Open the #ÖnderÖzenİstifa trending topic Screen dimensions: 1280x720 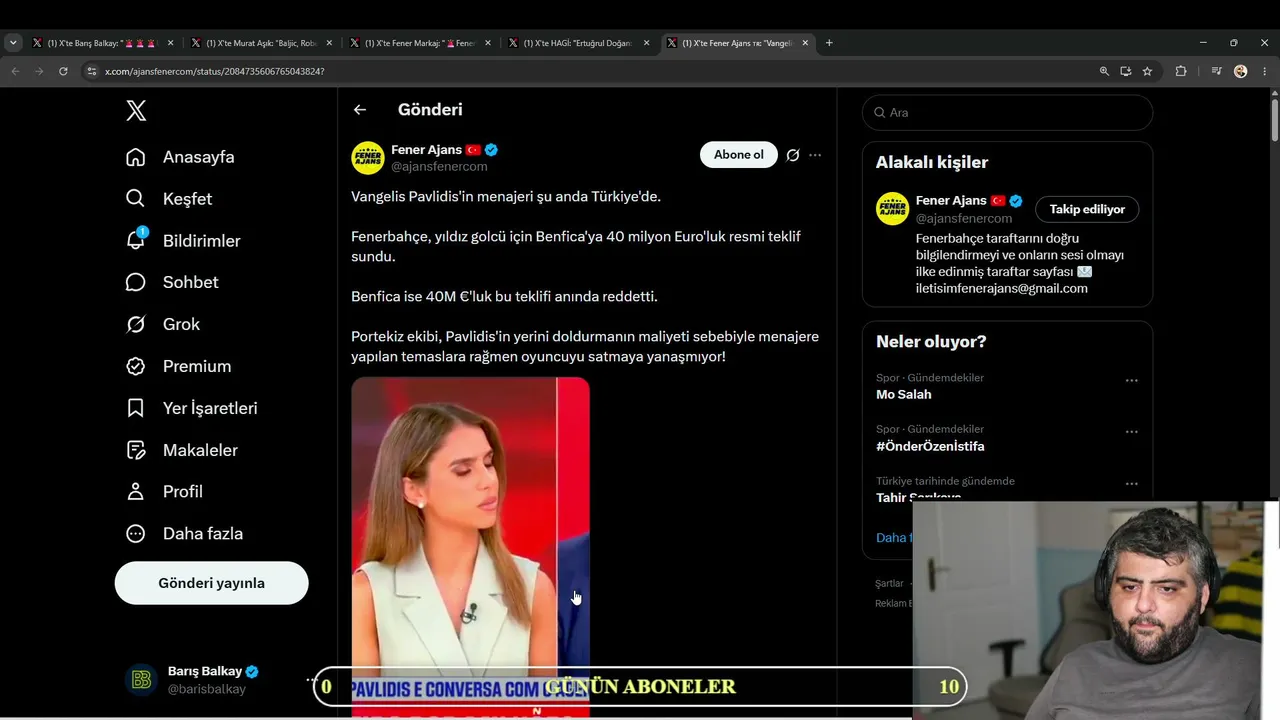(930, 447)
